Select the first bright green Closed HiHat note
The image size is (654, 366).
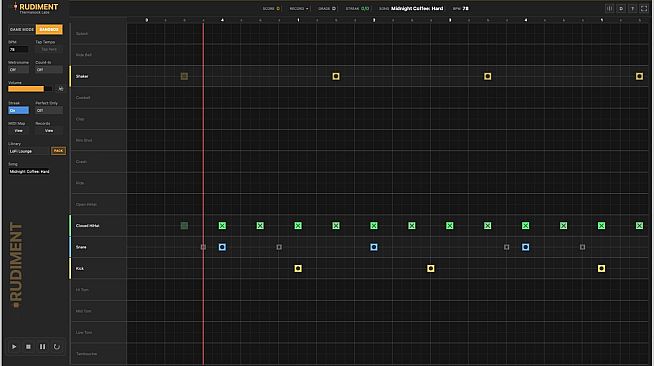(x=222, y=226)
